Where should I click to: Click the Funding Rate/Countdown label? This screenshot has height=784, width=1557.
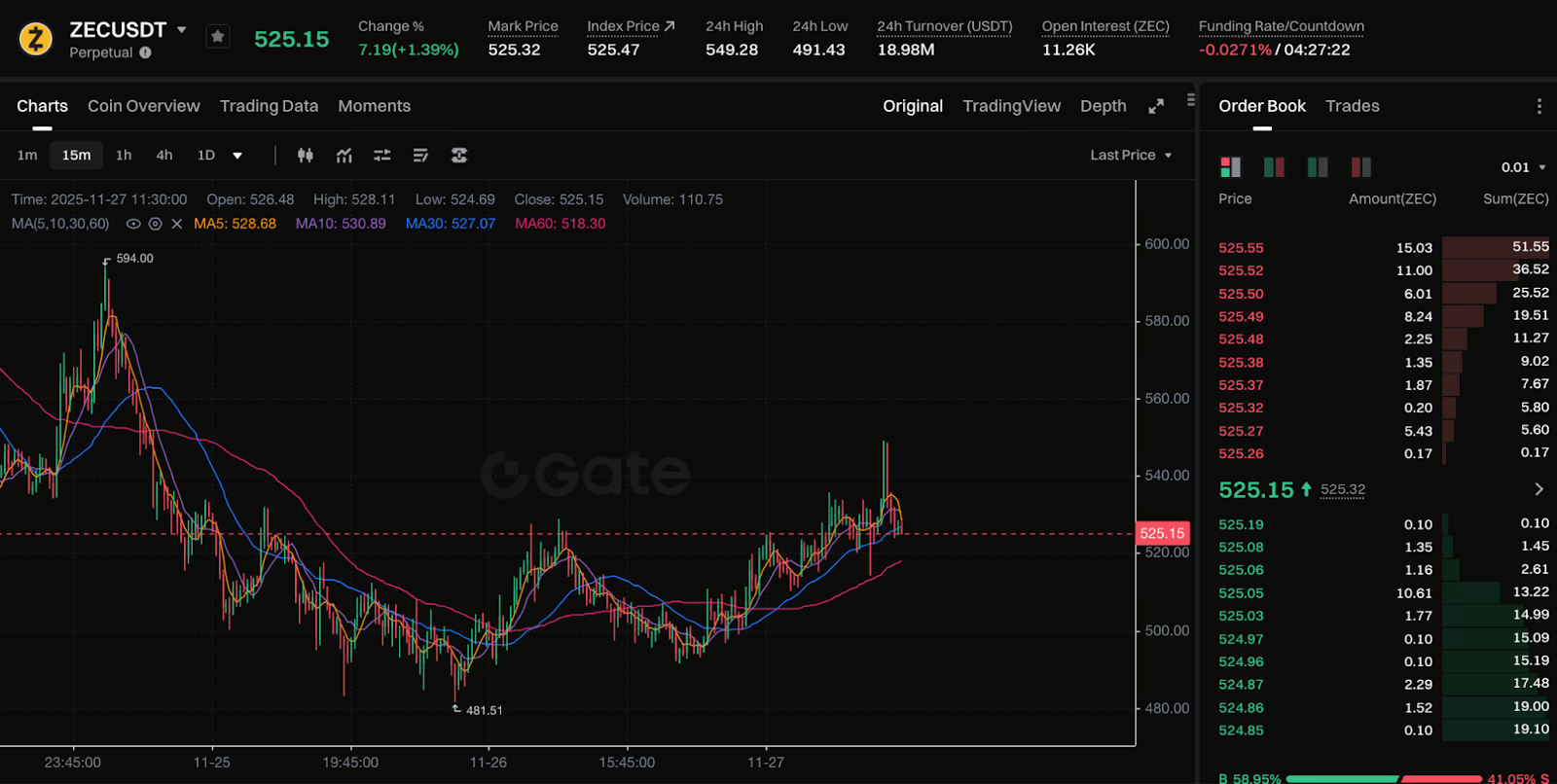coord(1281,26)
